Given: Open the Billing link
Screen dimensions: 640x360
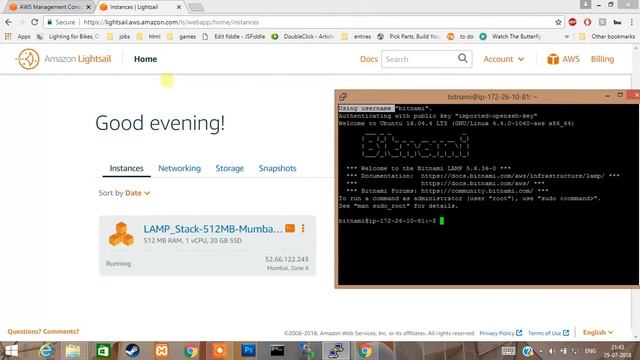Looking at the screenshot, I should pyautogui.click(x=602, y=59).
